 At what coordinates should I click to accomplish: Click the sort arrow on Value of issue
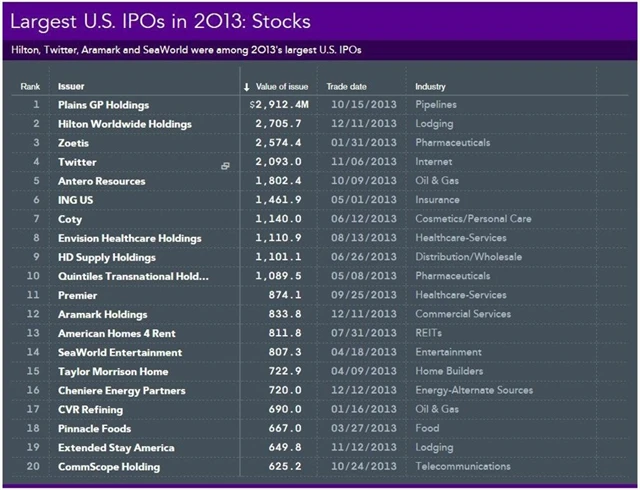(246, 86)
